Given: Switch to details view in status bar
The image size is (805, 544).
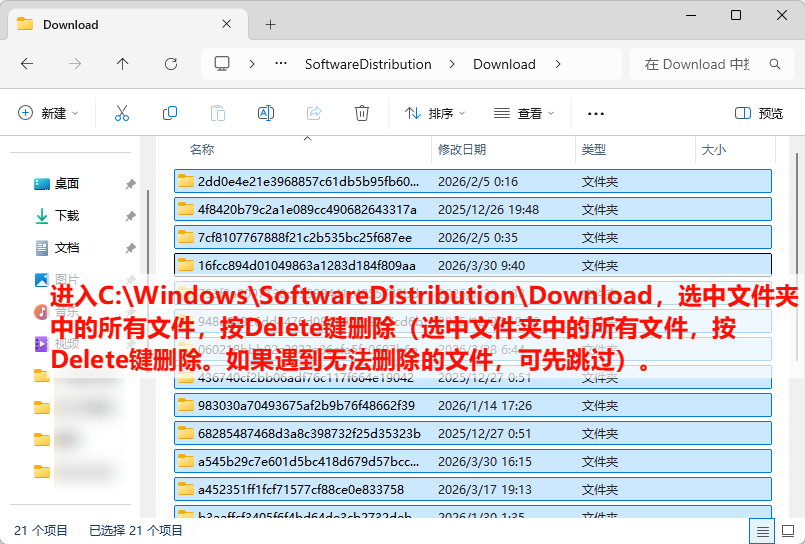Looking at the screenshot, I should tap(762, 531).
